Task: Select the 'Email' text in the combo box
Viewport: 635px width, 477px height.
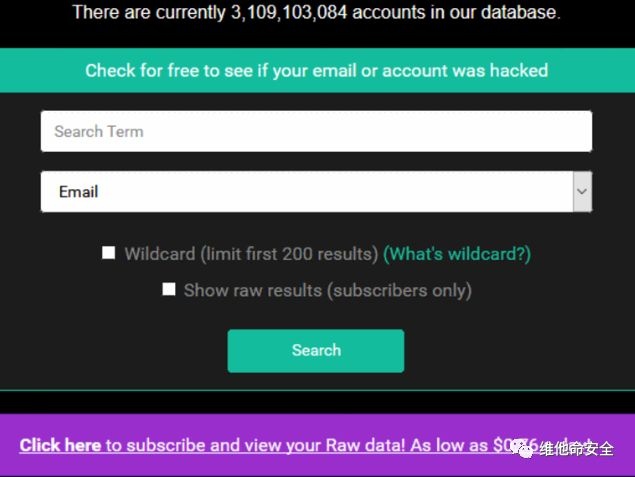Action: tap(78, 191)
